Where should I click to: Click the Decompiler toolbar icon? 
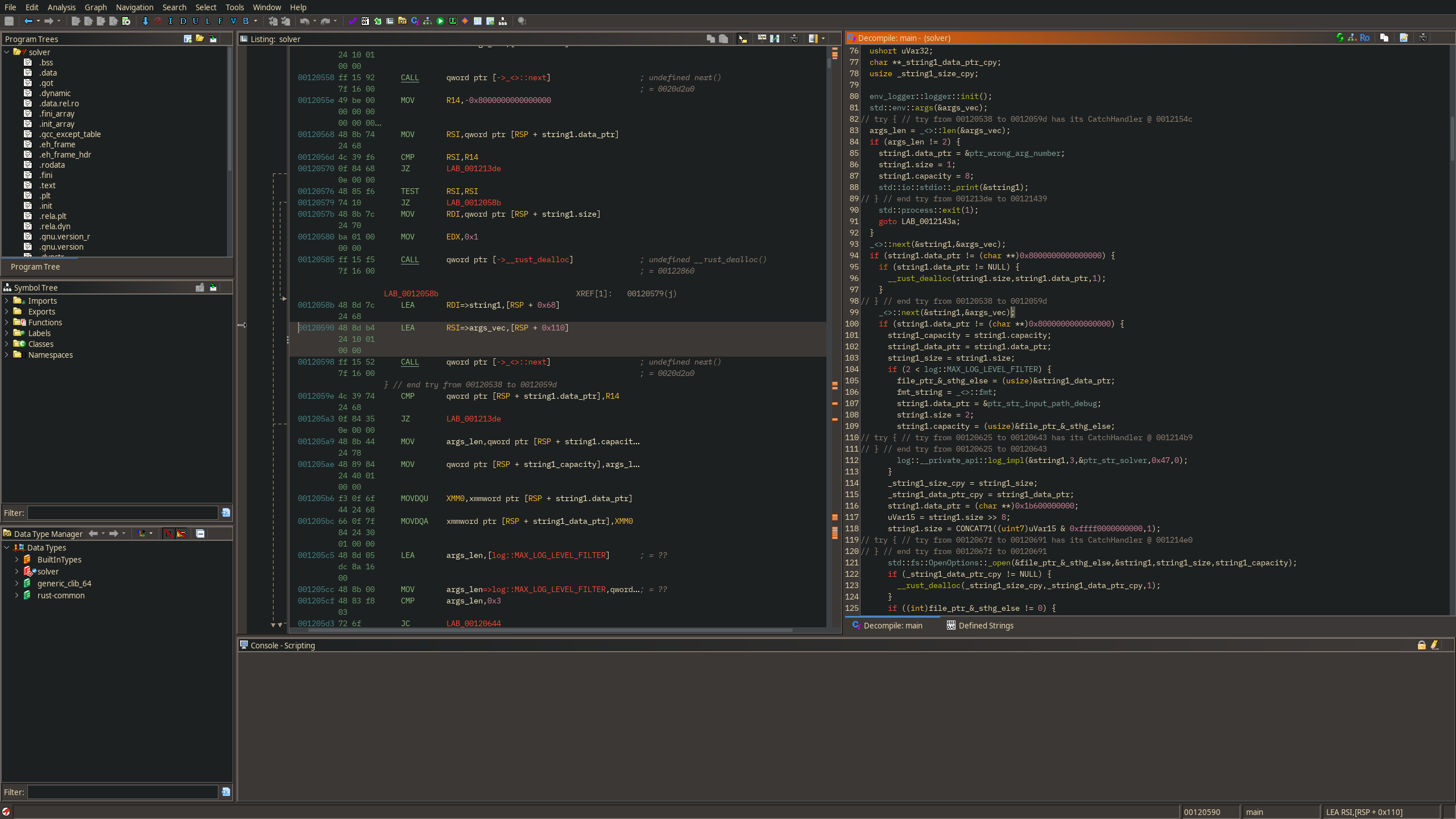[x=415, y=21]
